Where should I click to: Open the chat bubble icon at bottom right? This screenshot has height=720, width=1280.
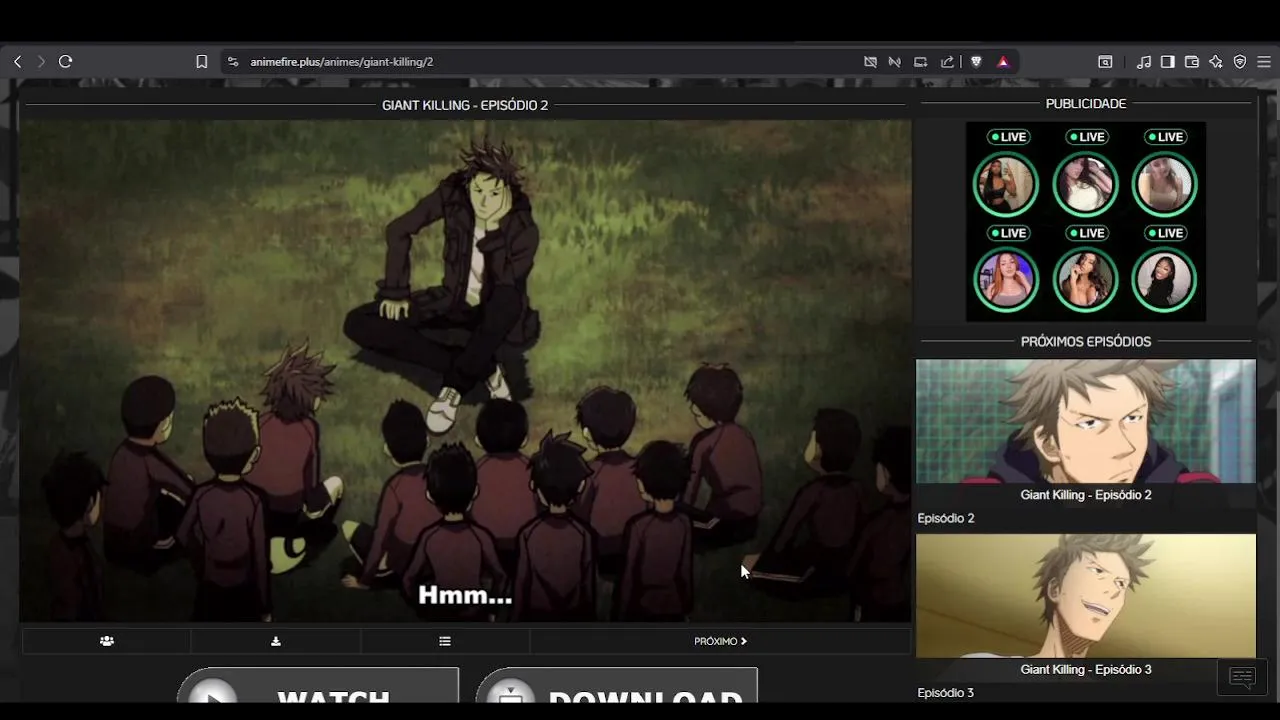pos(1242,677)
